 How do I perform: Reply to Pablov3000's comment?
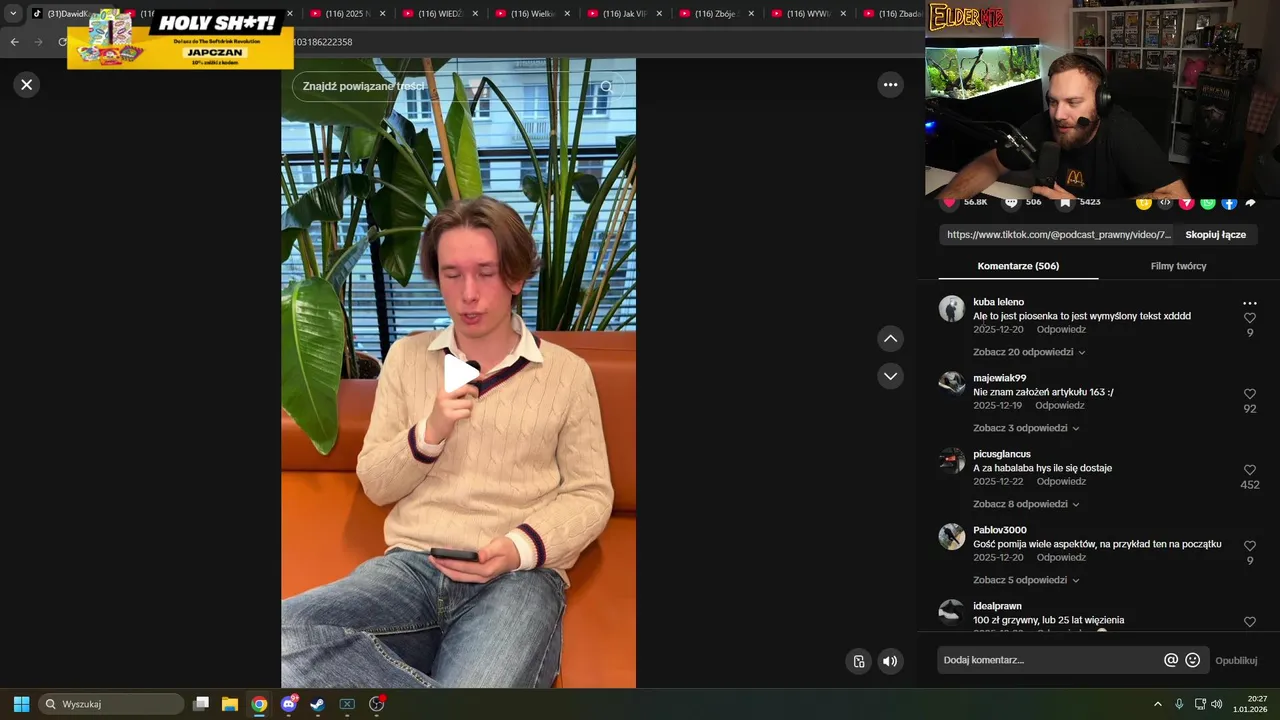(1060, 558)
